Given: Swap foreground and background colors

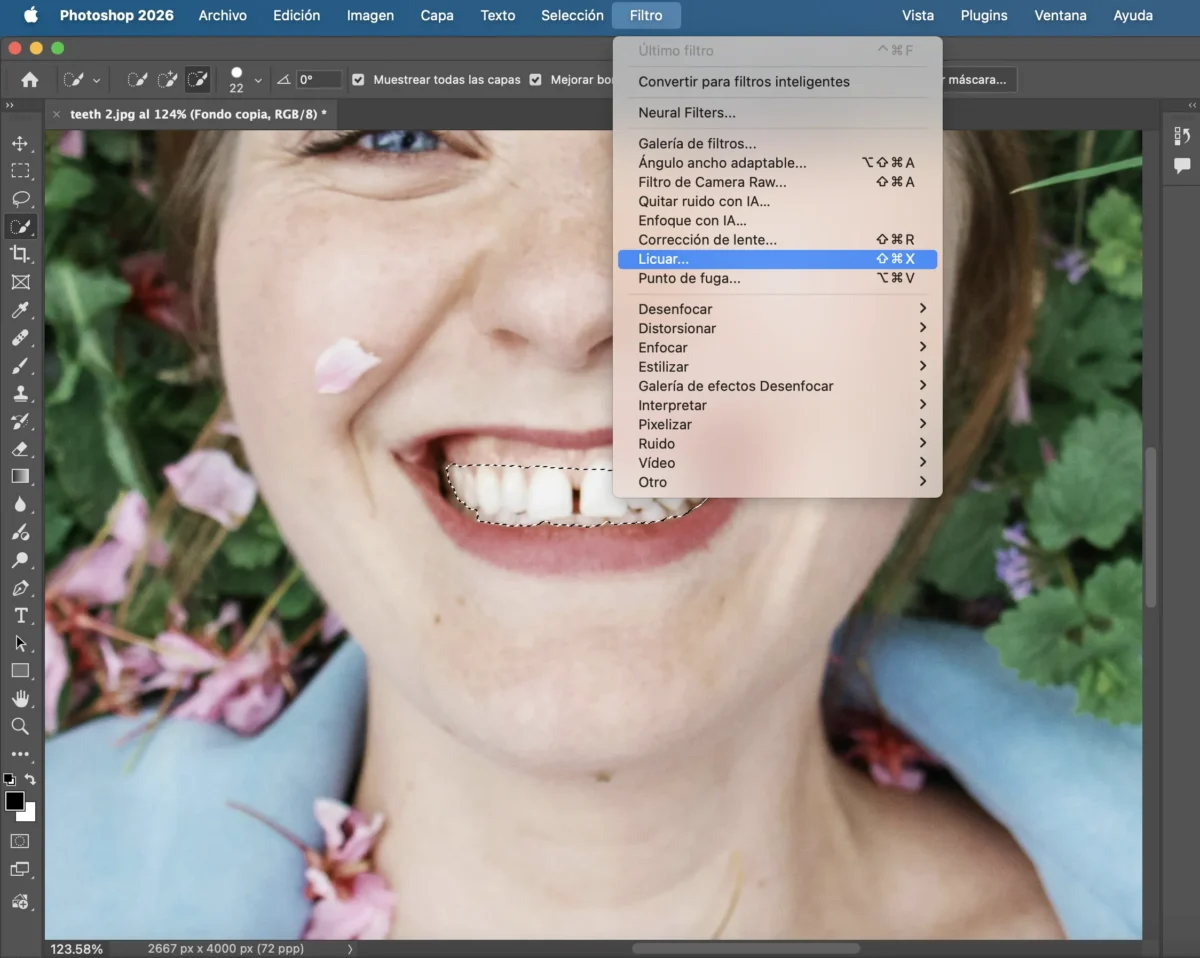Looking at the screenshot, I should point(31,779).
